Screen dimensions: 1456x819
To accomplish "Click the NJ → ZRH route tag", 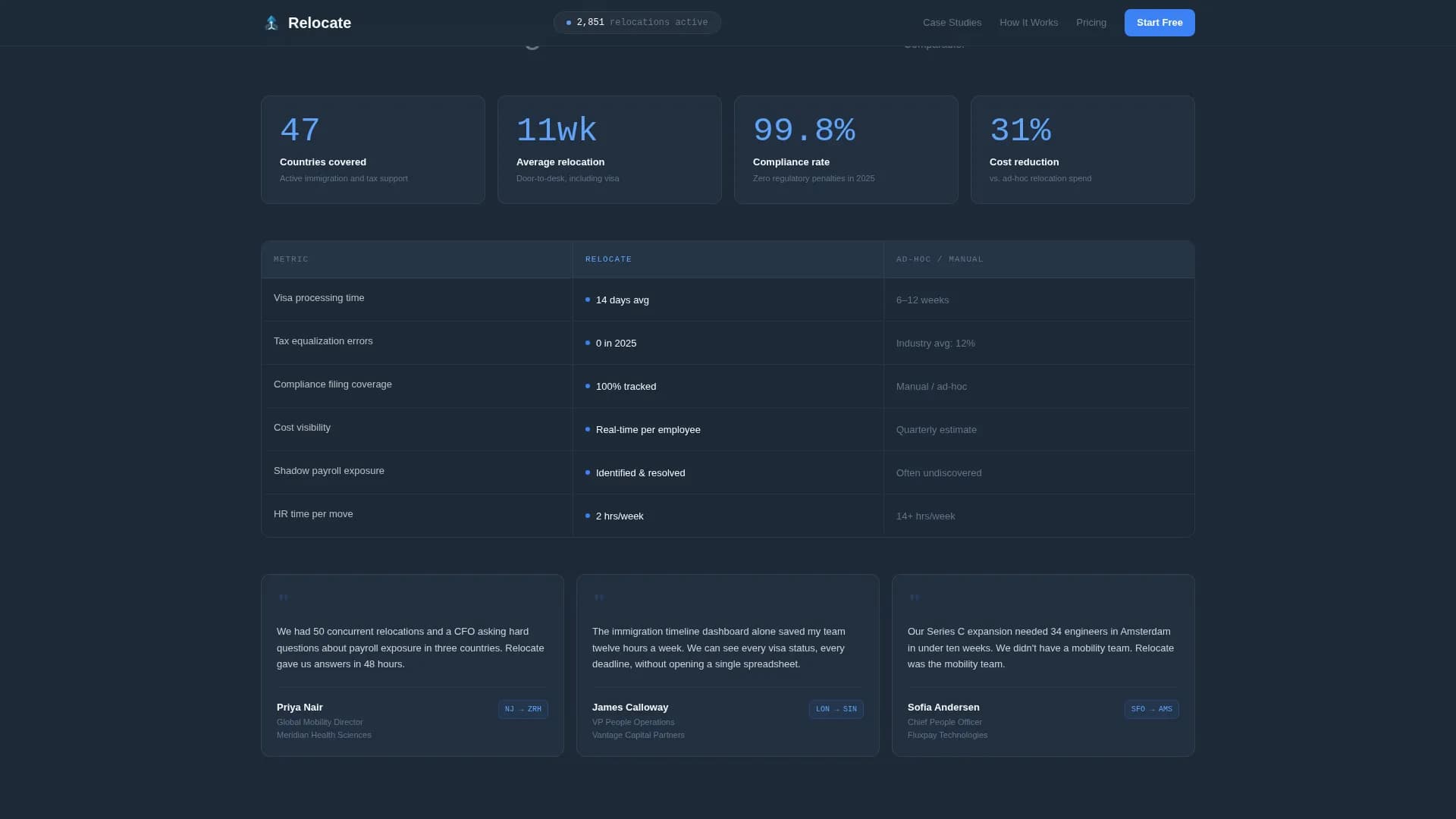I will click(x=523, y=710).
